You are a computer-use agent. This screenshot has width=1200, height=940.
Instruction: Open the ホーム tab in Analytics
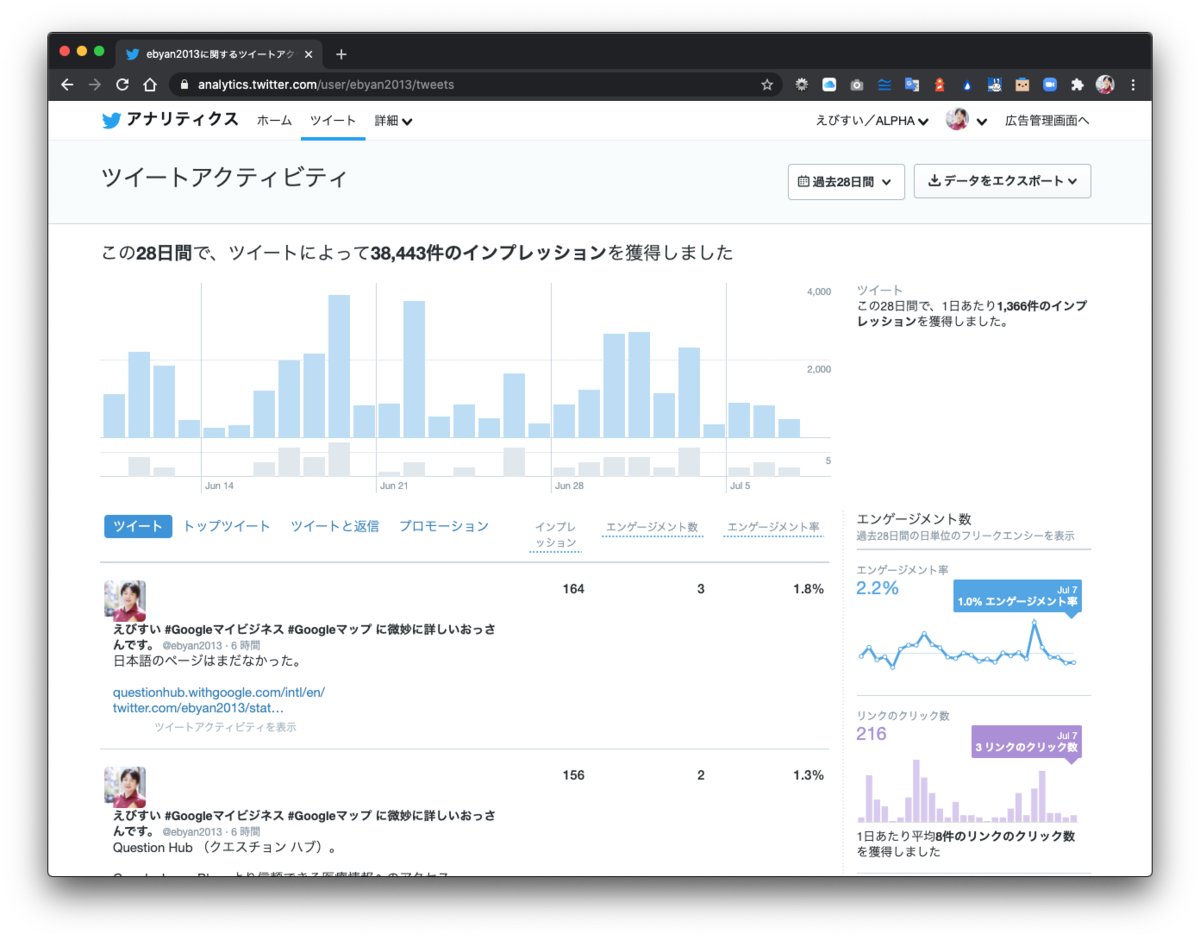(x=274, y=120)
